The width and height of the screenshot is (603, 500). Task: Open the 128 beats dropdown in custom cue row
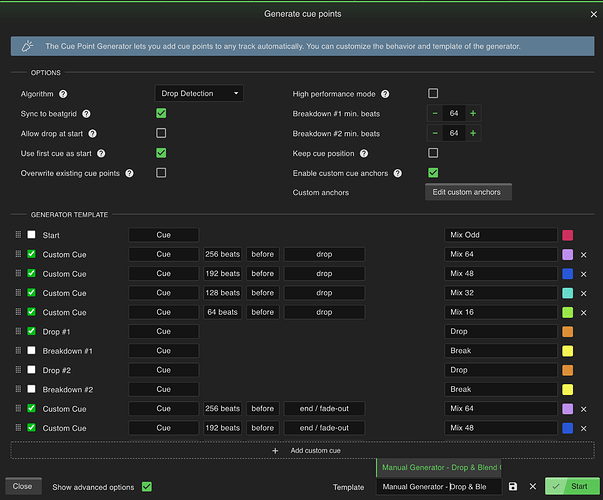[x=223, y=293]
